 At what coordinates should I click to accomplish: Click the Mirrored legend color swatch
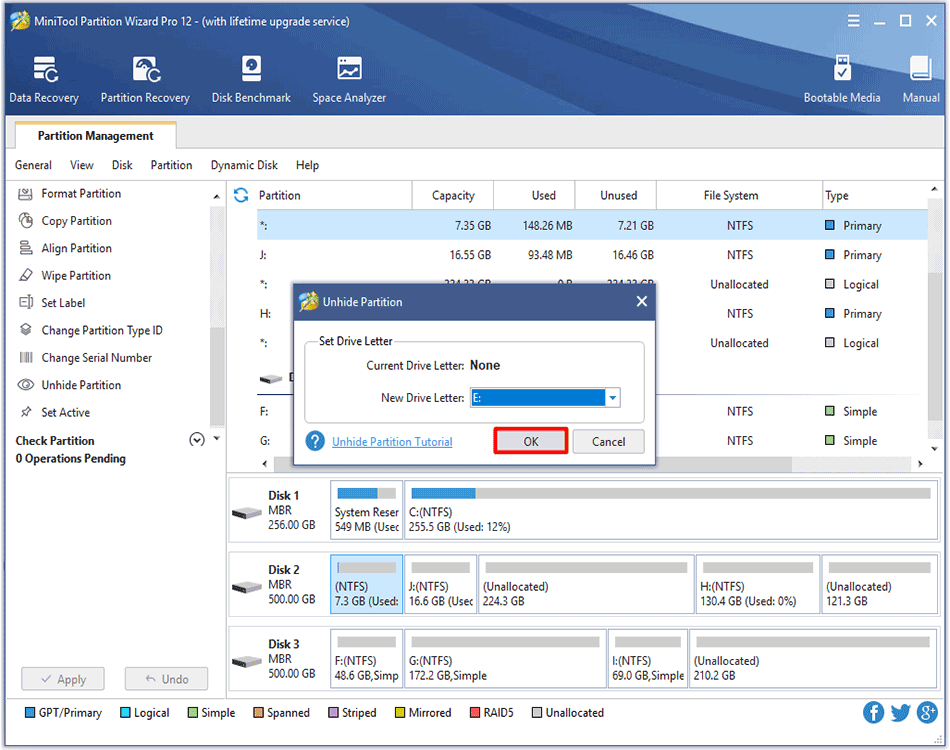(x=400, y=712)
